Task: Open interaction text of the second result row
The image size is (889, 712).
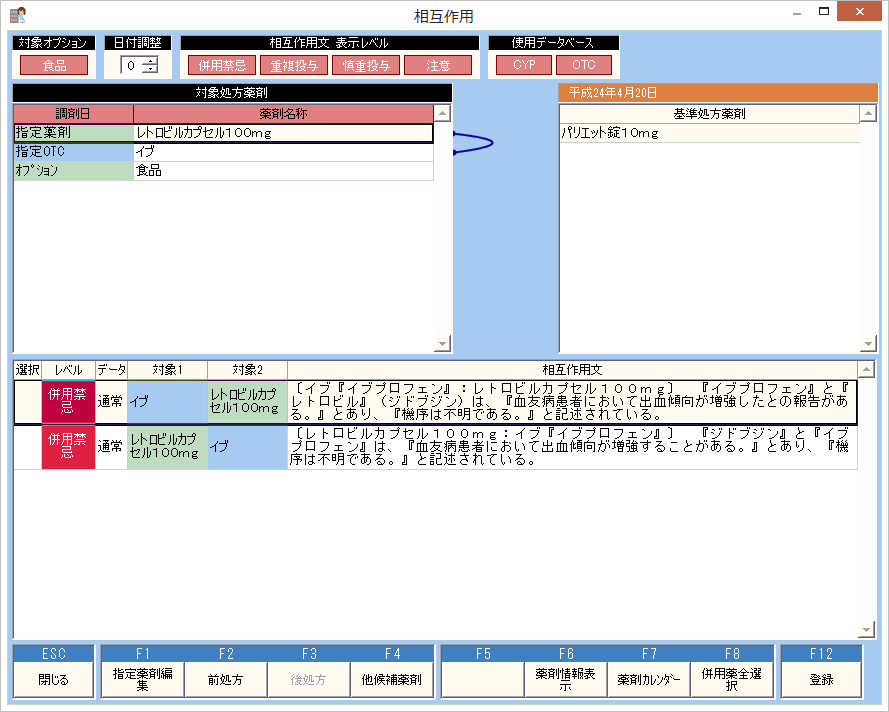Action: 572,447
